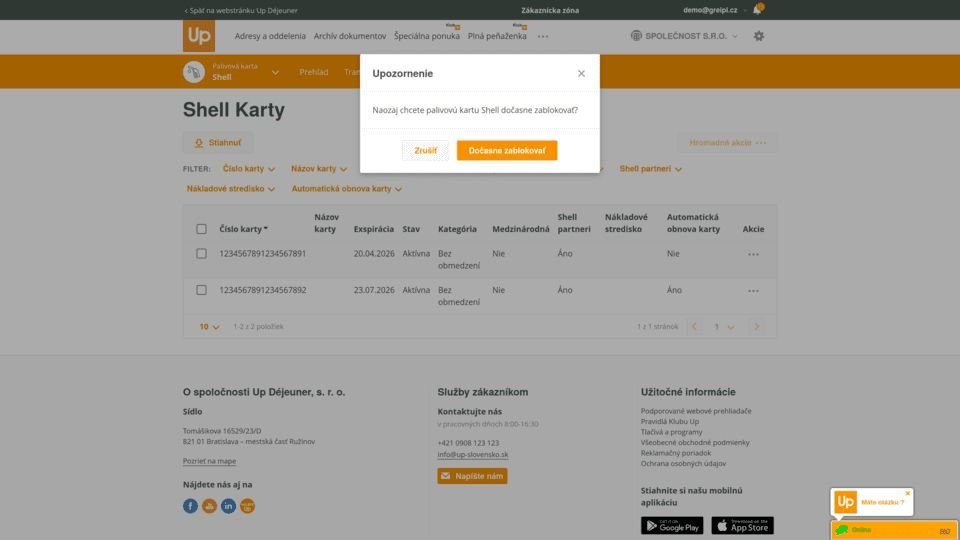Click the Expirácia column header
This screenshot has height=540, width=960.
373,229
